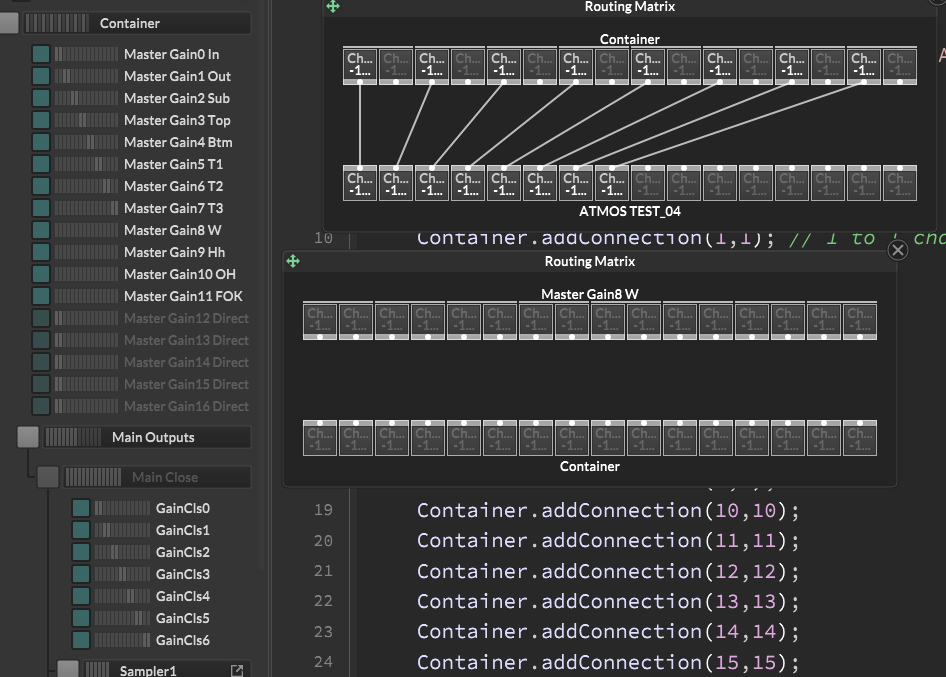Click last source channel of Container matrix
946x677 pixels.
point(900,65)
